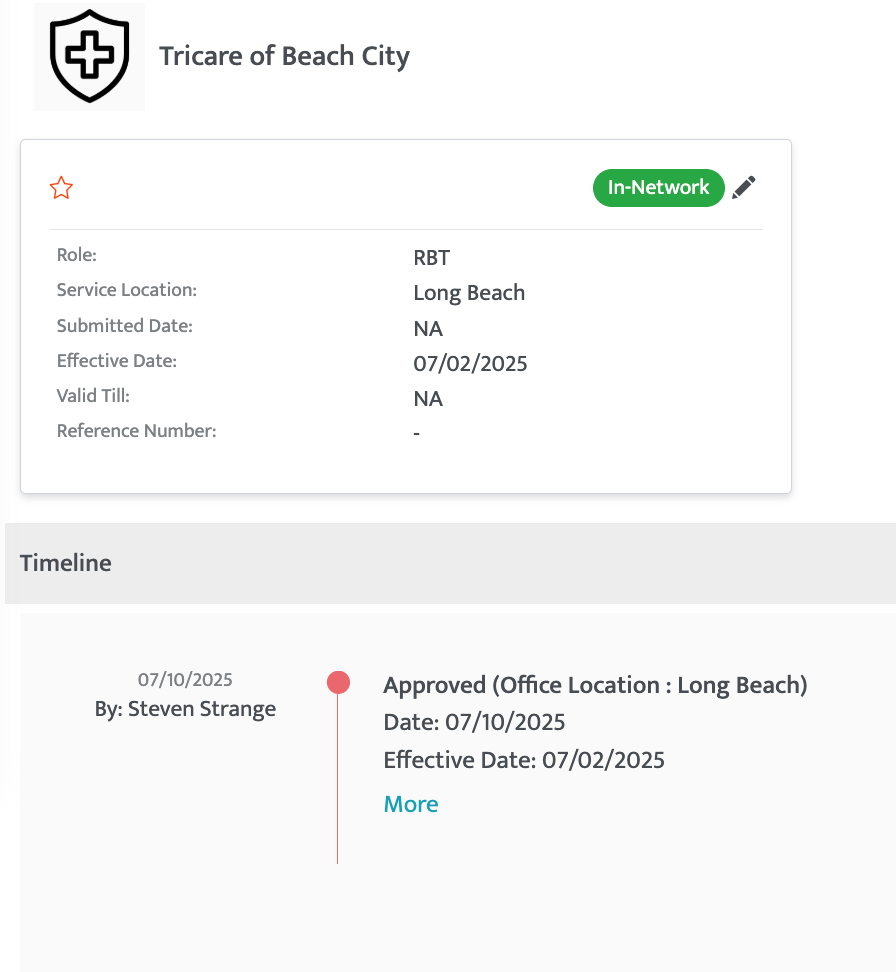The width and height of the screenshot is (896, 972).
Task: Click the Tricare of Beach City title
Action: (x=285, y=56)
